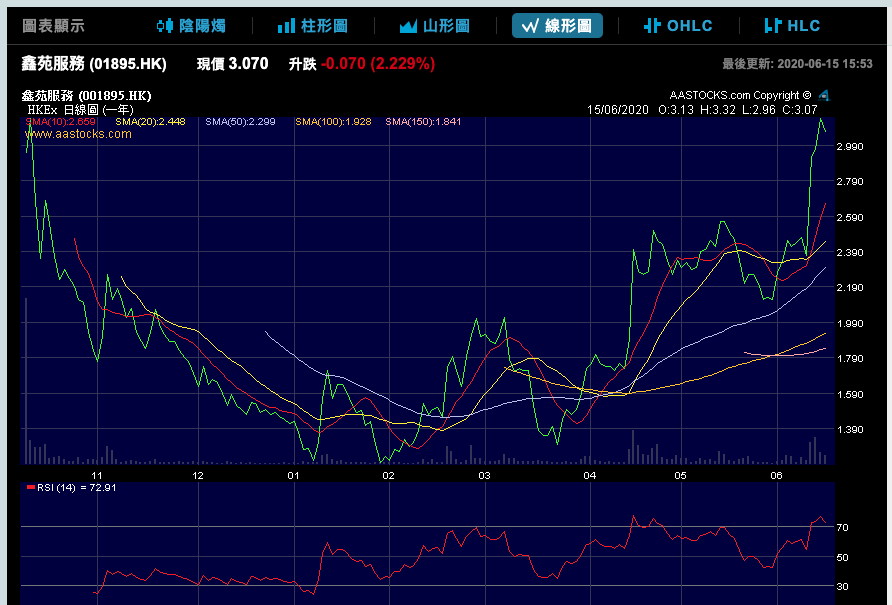This screenshot has height=605, width=892.
Task: Click the 2.190 price axis label
Action: click(850, 288)
